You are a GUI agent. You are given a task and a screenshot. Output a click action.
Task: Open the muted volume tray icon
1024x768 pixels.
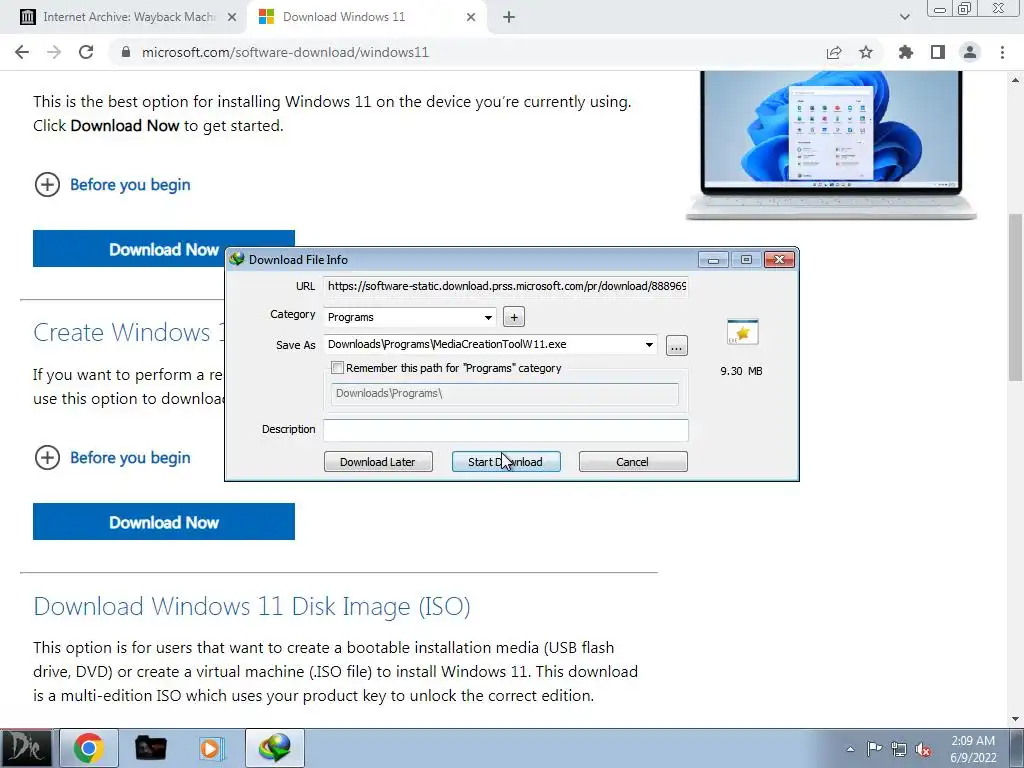click(x=923, y=750)
